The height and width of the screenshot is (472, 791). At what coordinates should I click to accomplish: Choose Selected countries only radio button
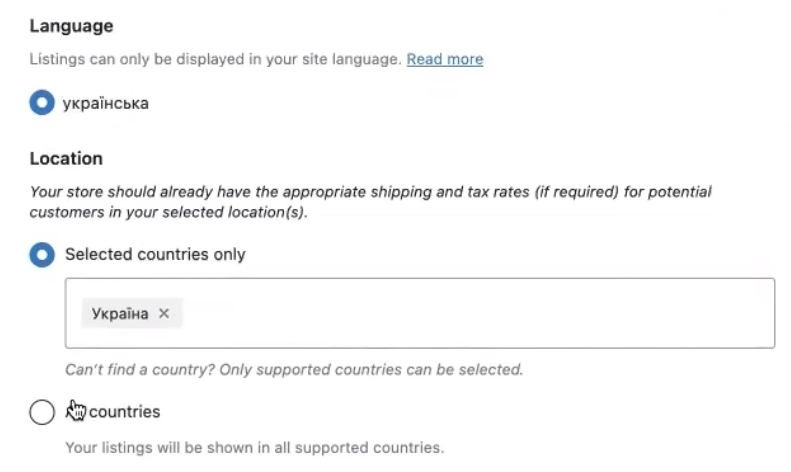coord(42,255)
